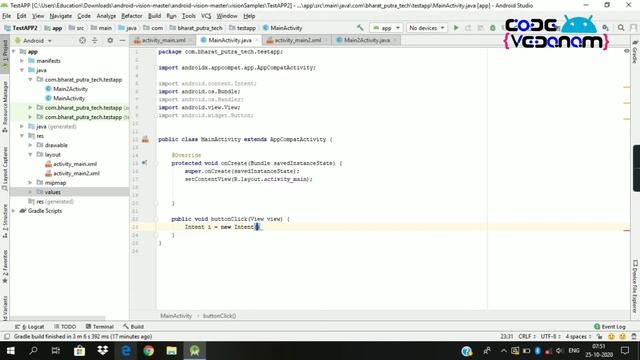Expand Gradle Scripts node

14,211
